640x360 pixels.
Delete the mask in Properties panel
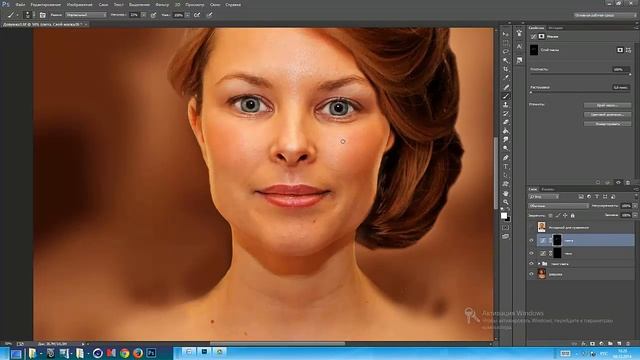628,182
